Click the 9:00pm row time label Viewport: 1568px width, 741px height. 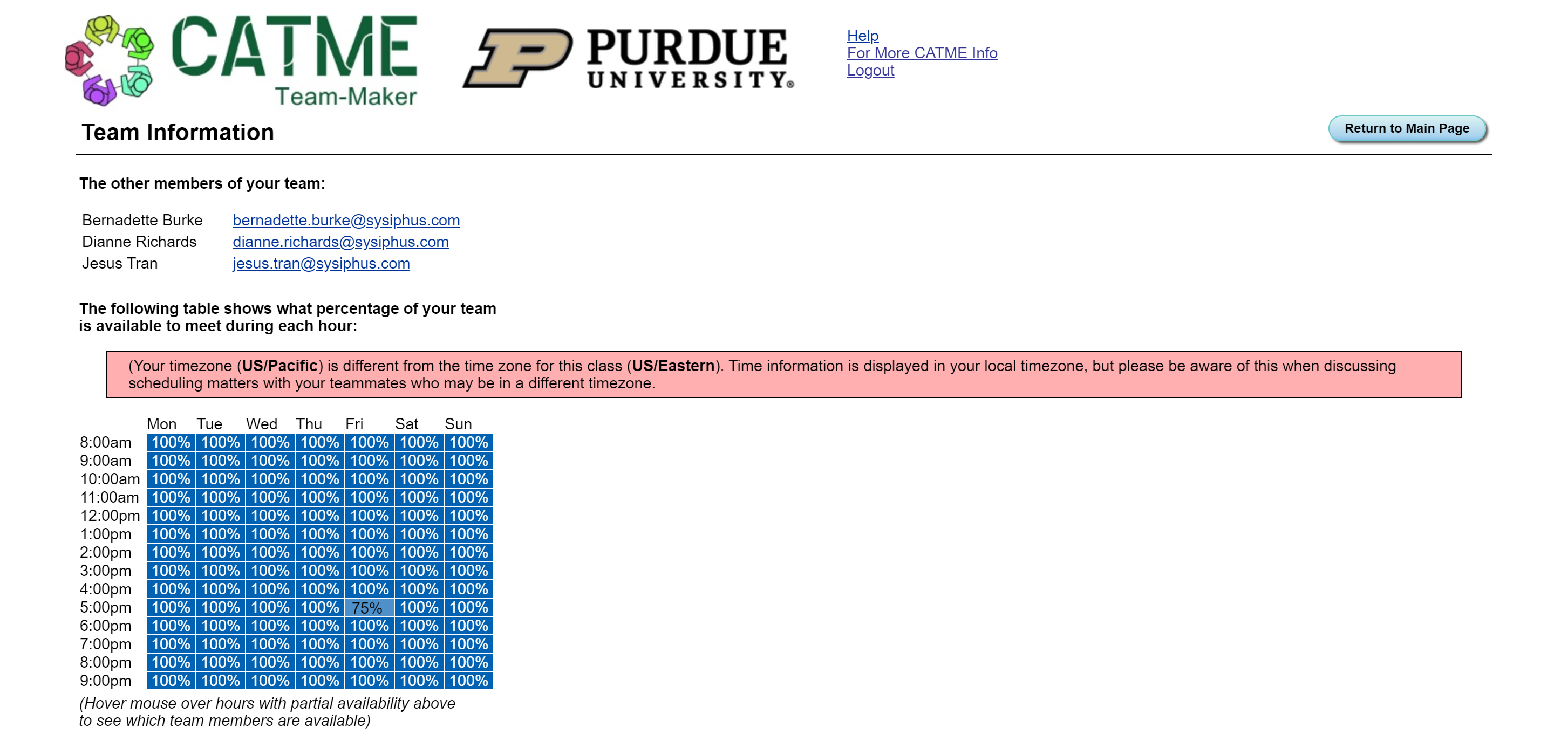107,682
